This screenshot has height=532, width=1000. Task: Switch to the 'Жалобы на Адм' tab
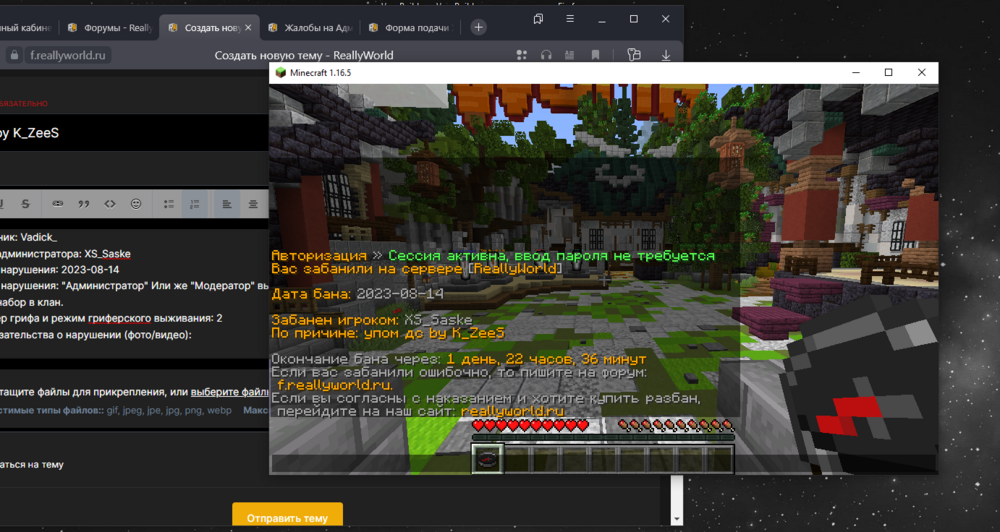[311, 27]
